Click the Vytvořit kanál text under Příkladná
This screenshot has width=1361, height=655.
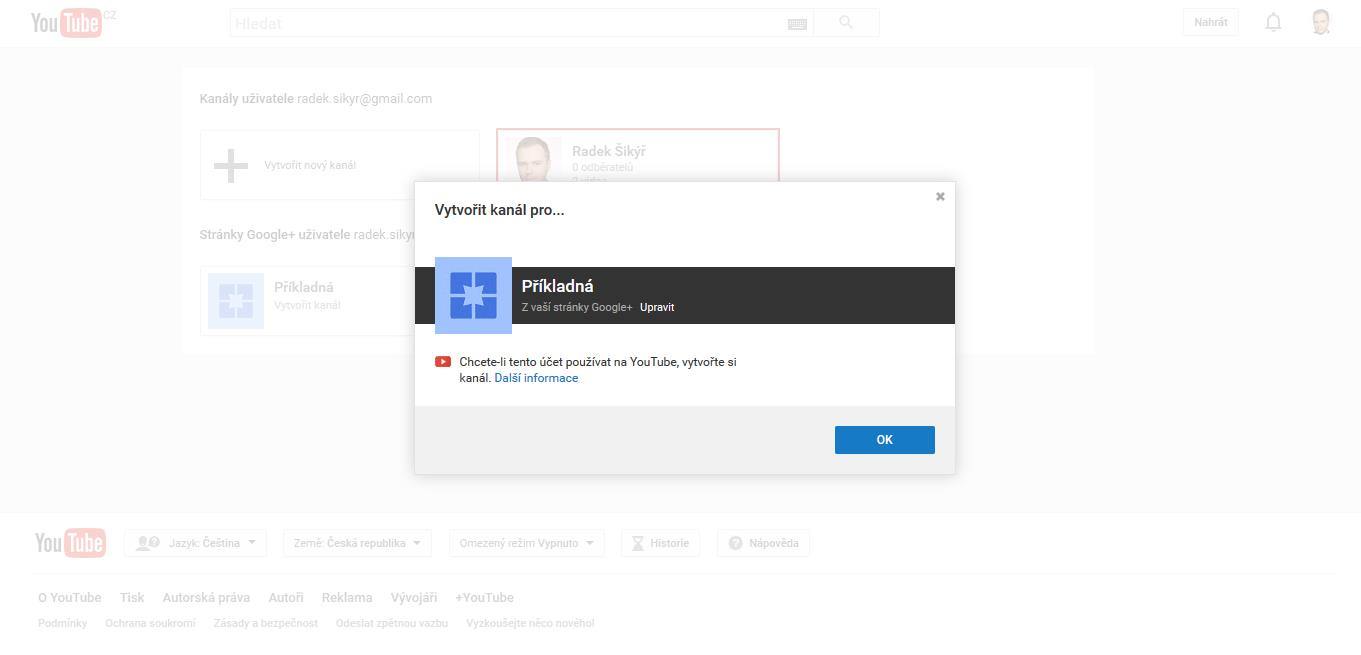pyautogui.click(x=307, y=305)
